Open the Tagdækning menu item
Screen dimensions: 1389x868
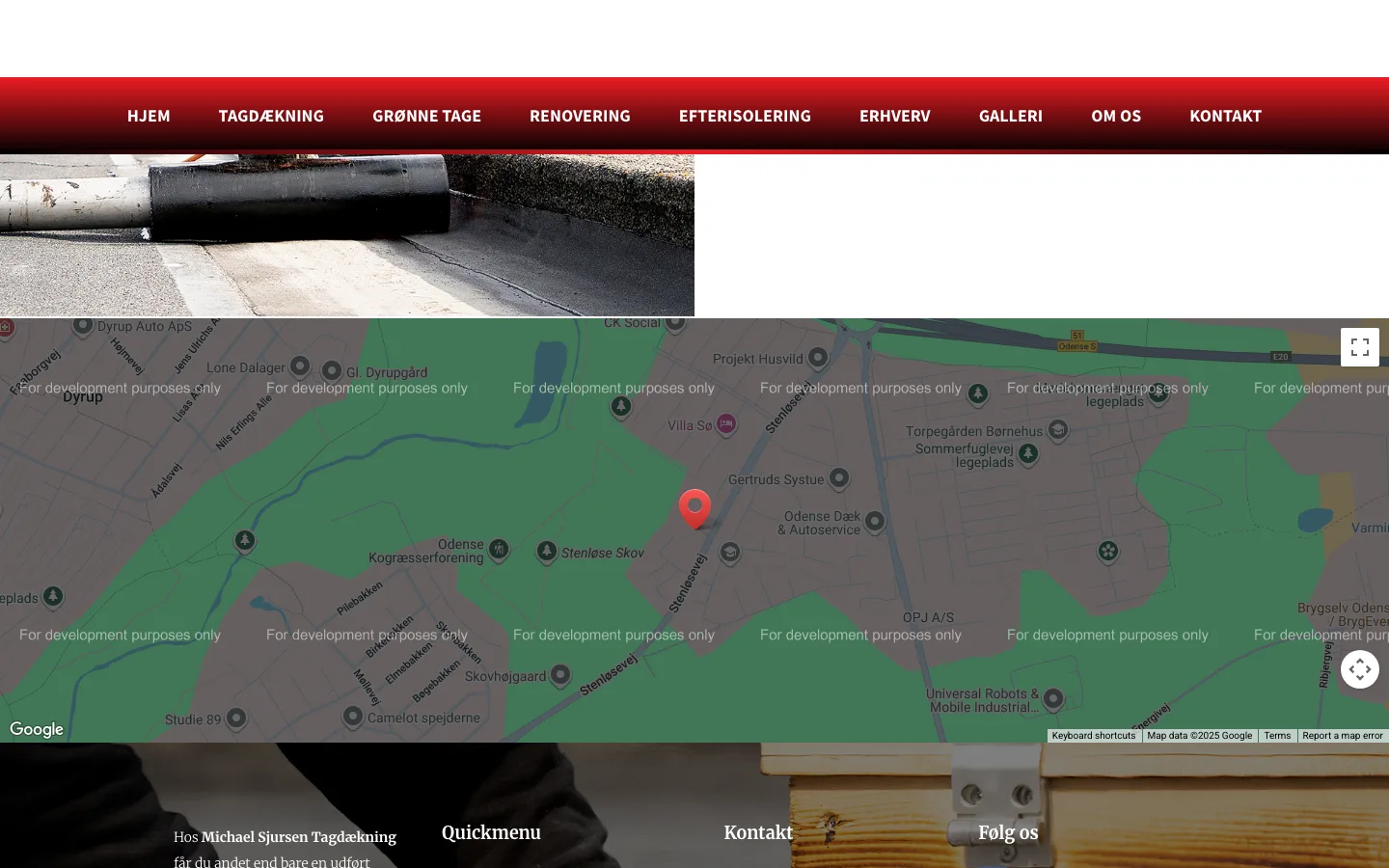click(x=271, y=116)
